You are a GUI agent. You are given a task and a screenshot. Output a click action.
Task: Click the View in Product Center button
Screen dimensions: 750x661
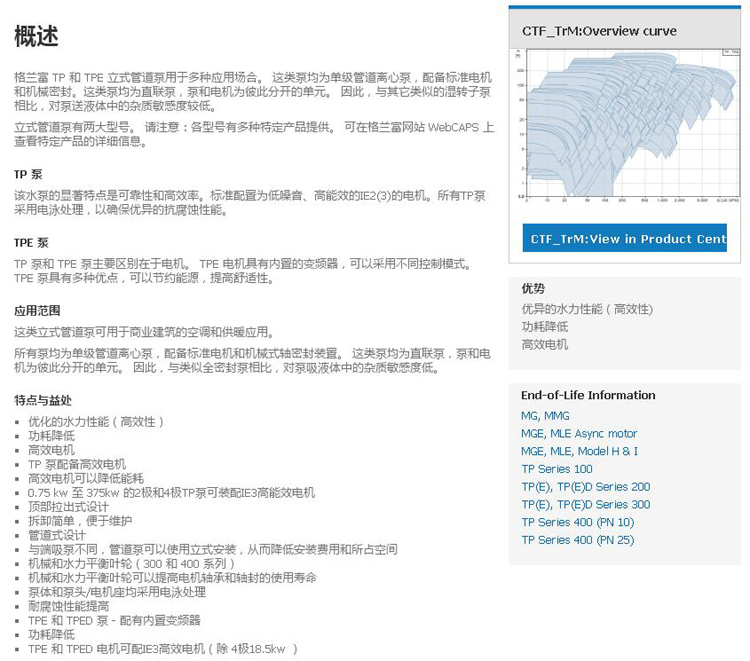(625, 238)
